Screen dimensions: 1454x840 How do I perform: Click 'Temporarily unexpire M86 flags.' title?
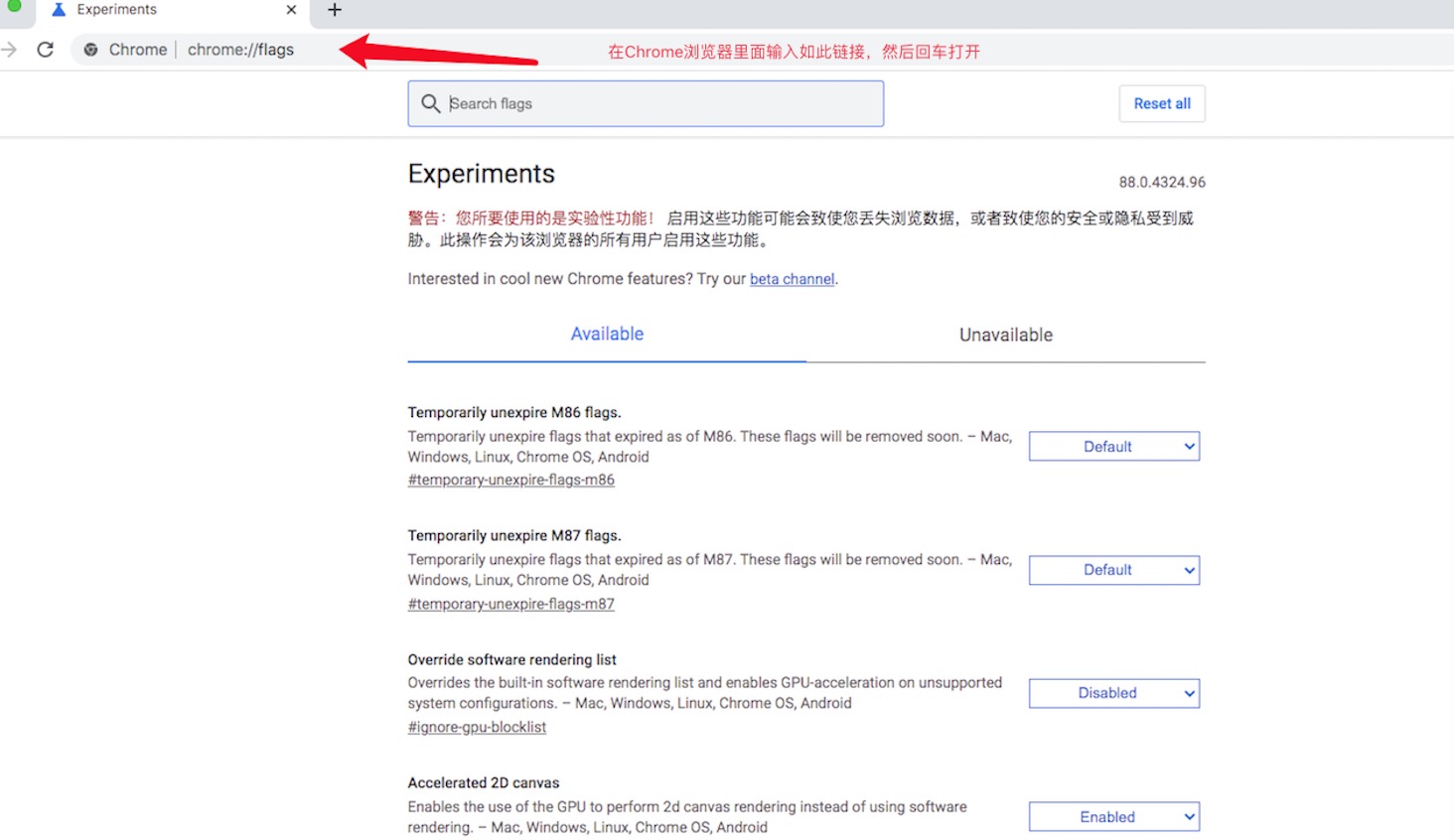click(514, 412)
